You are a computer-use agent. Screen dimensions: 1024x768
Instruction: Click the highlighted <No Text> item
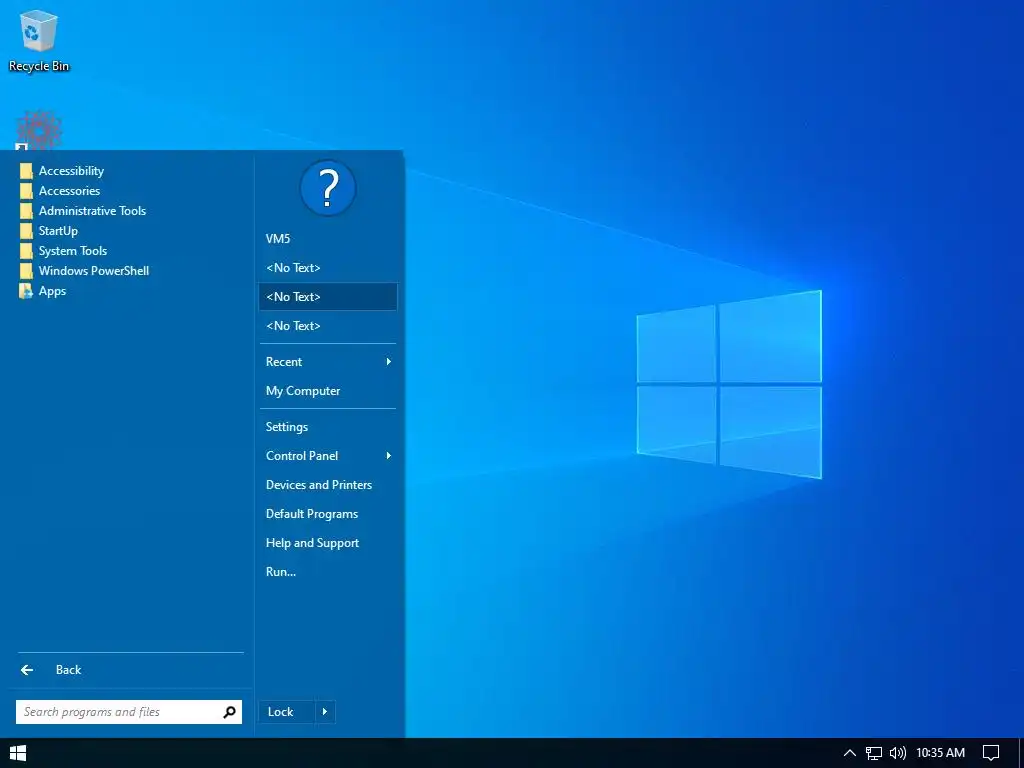[x=328, y=296]
